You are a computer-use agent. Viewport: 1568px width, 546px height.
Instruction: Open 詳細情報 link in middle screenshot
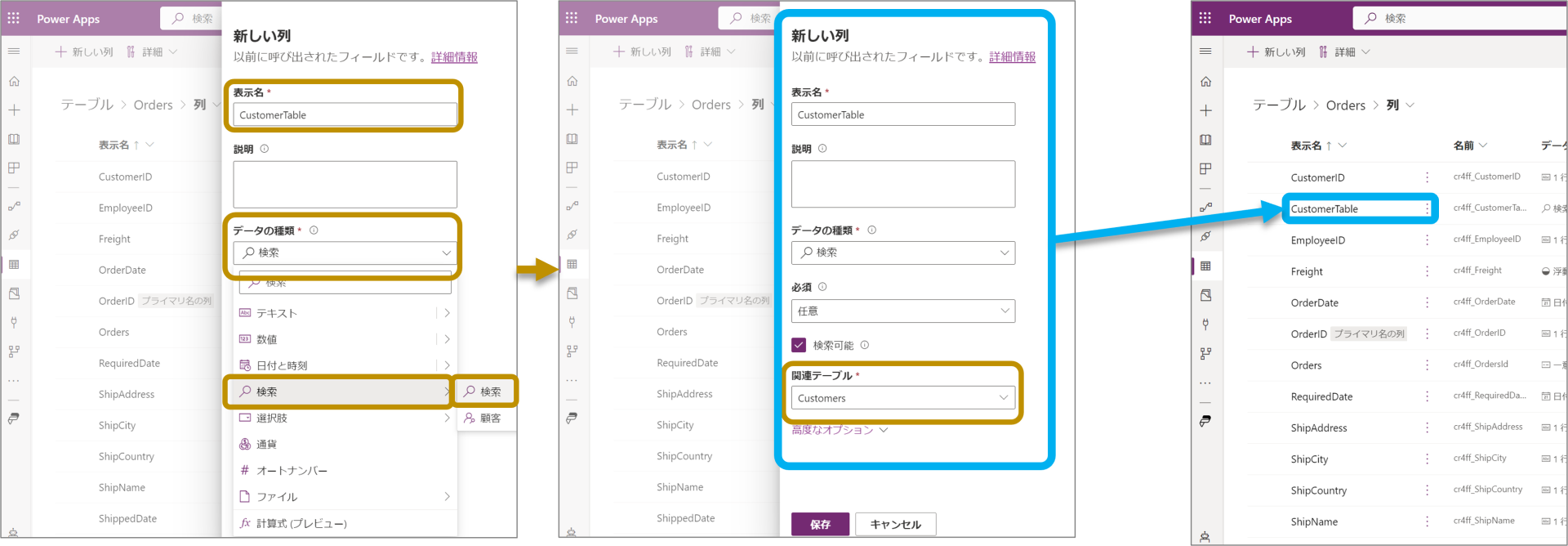click(1013, 57)
